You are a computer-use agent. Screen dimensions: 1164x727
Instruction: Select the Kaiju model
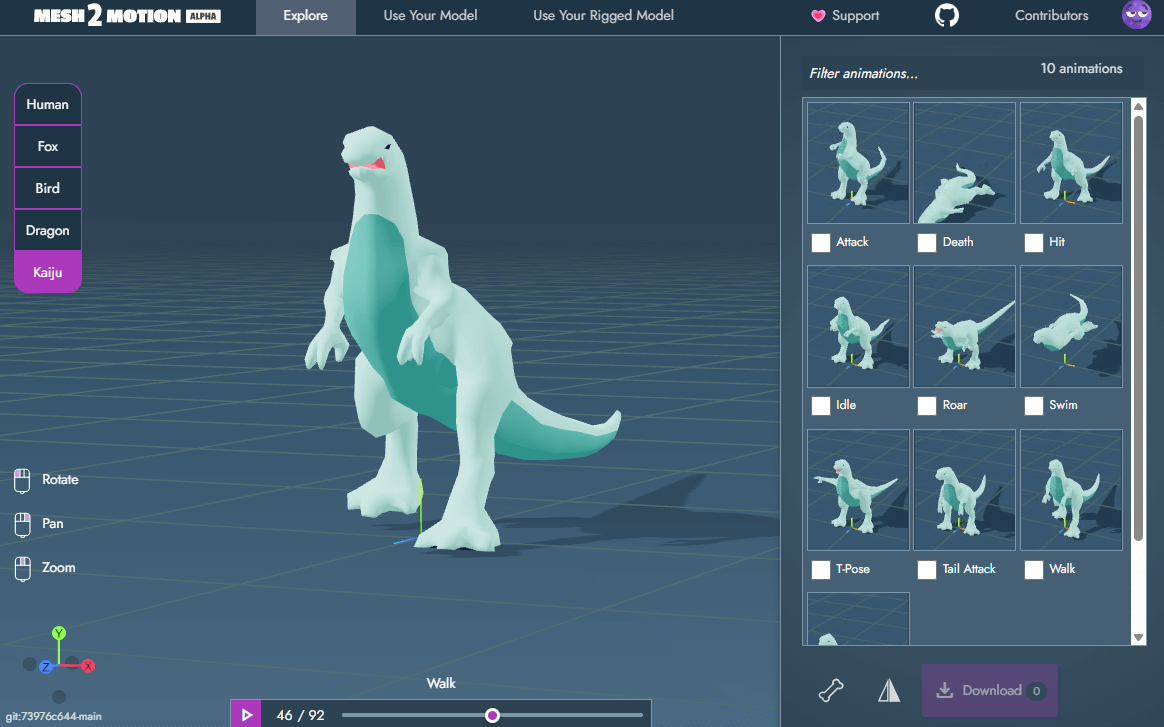(x=48, y=272)
